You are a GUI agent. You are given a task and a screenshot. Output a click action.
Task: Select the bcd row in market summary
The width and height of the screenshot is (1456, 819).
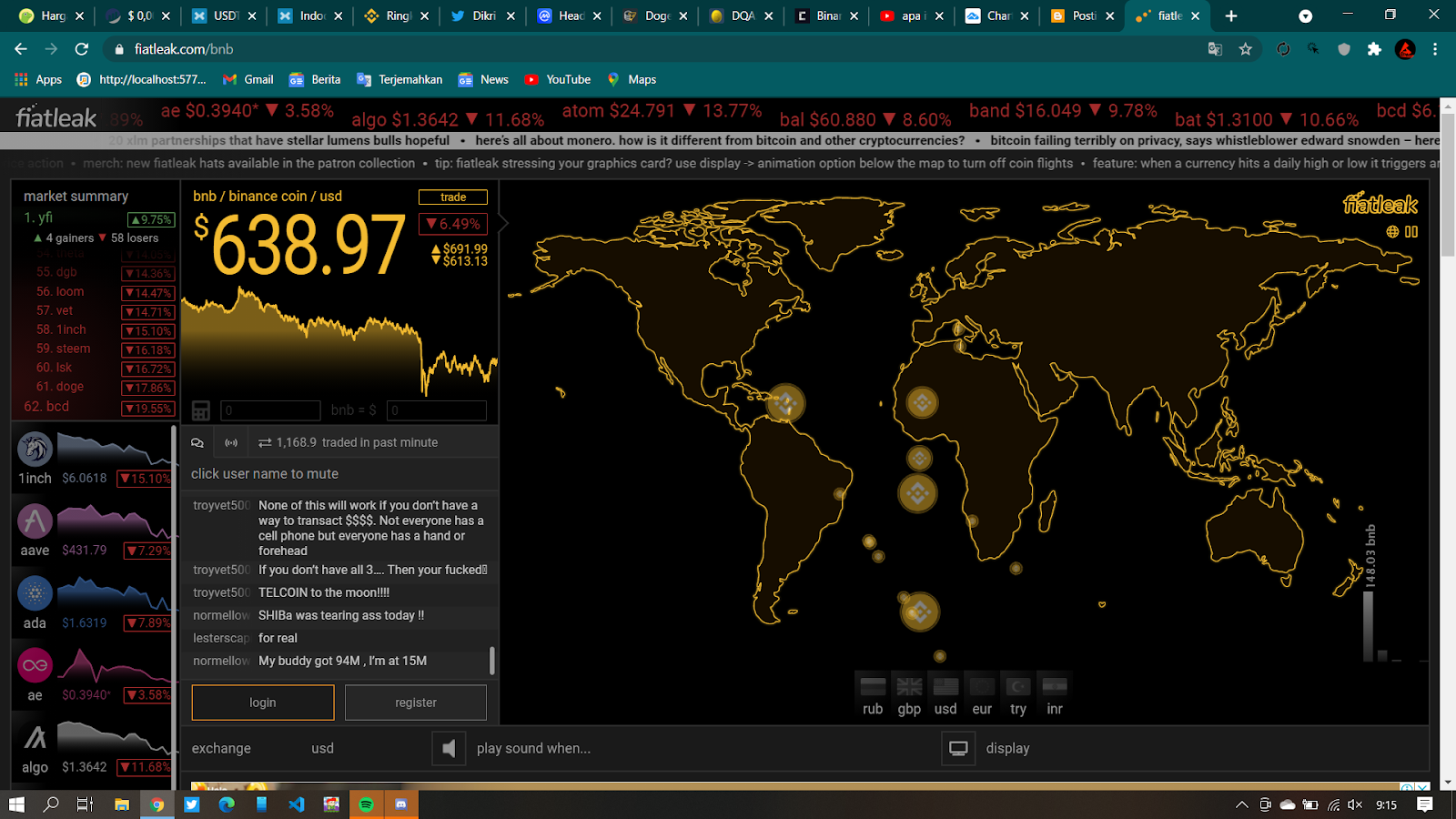[x=97, y=407]
